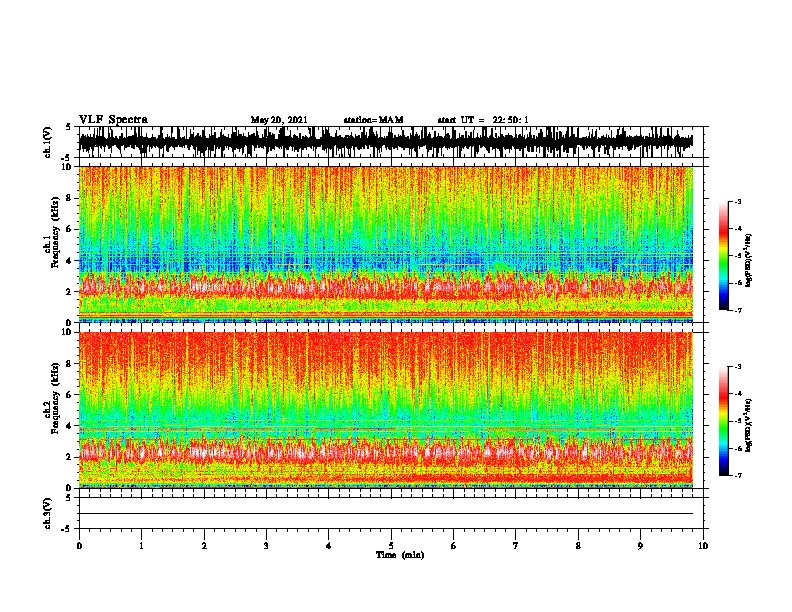The width and height of the screenshot is (792, 612).
Task: Click time axis tick label "6"
Action: (x=454, y=546)
